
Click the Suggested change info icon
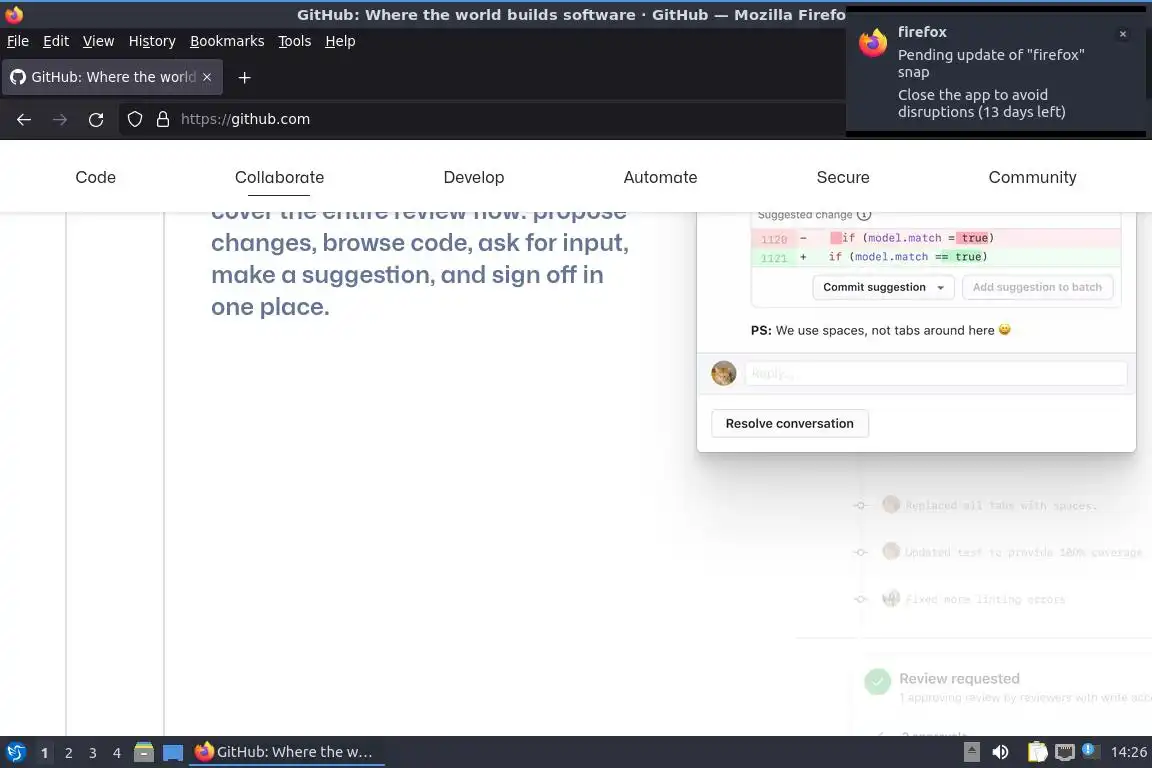tap(864, 215)
